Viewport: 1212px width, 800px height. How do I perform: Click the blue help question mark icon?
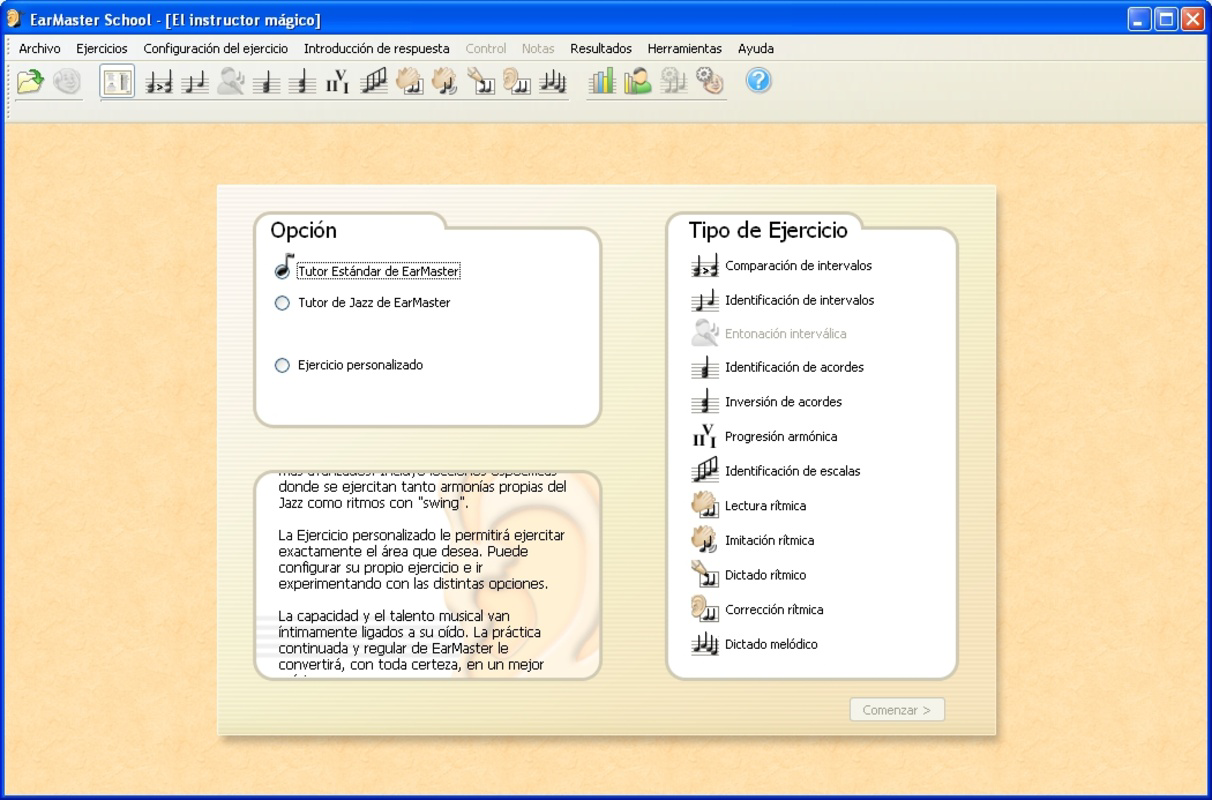[x=759, y=81]
